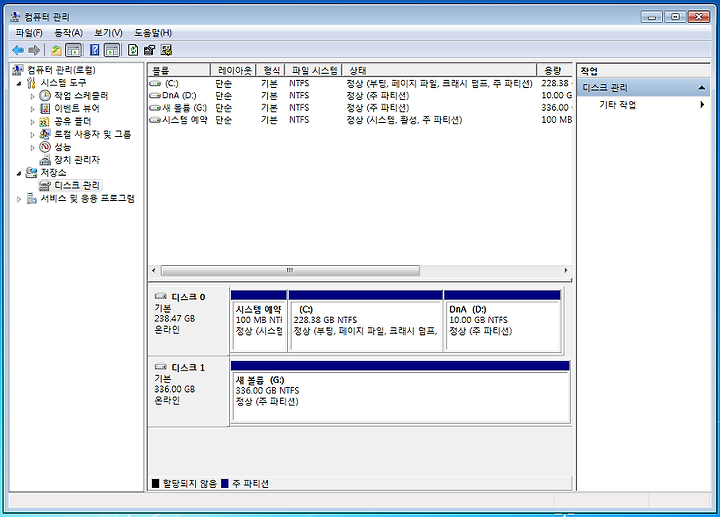The width and height of the screenshot is (720, 517).
Task: Select 장치 관리자 in the tree
Action: click(77, 160)
